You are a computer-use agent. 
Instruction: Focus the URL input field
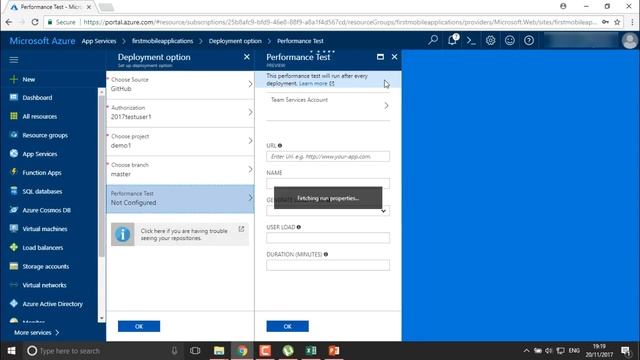click(328, 156)
